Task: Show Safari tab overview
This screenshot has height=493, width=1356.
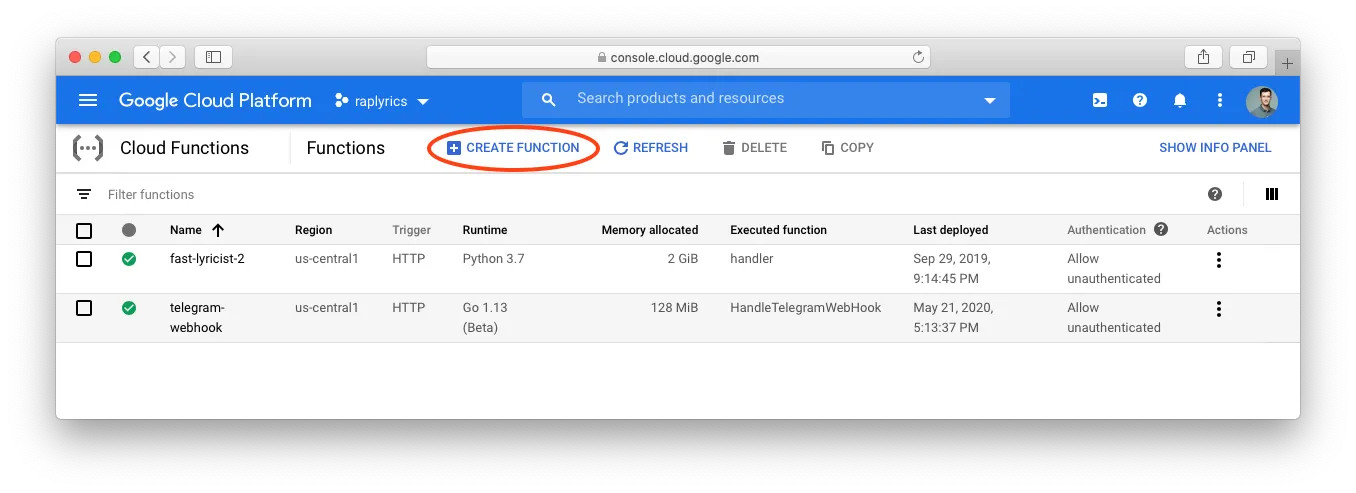Action: 1249,57
